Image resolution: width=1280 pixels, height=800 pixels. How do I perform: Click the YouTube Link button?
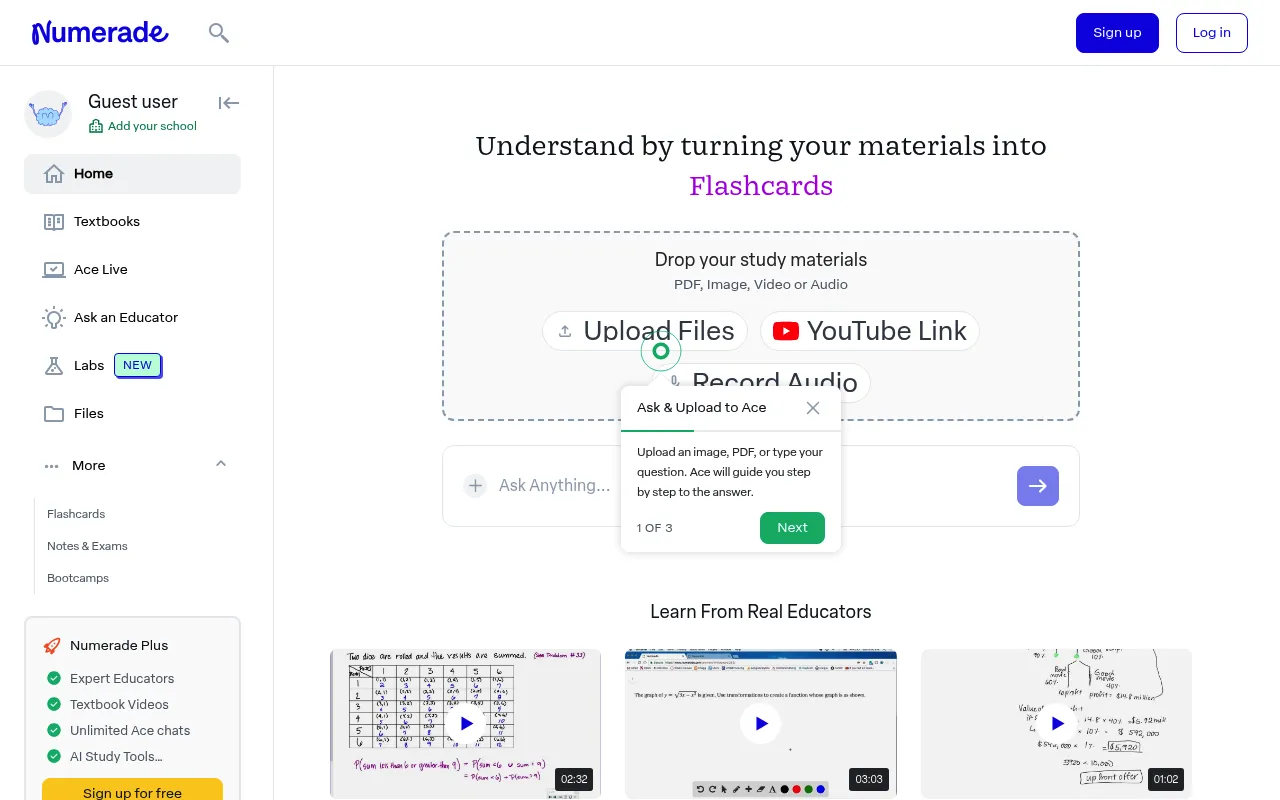tap(869, 331)
